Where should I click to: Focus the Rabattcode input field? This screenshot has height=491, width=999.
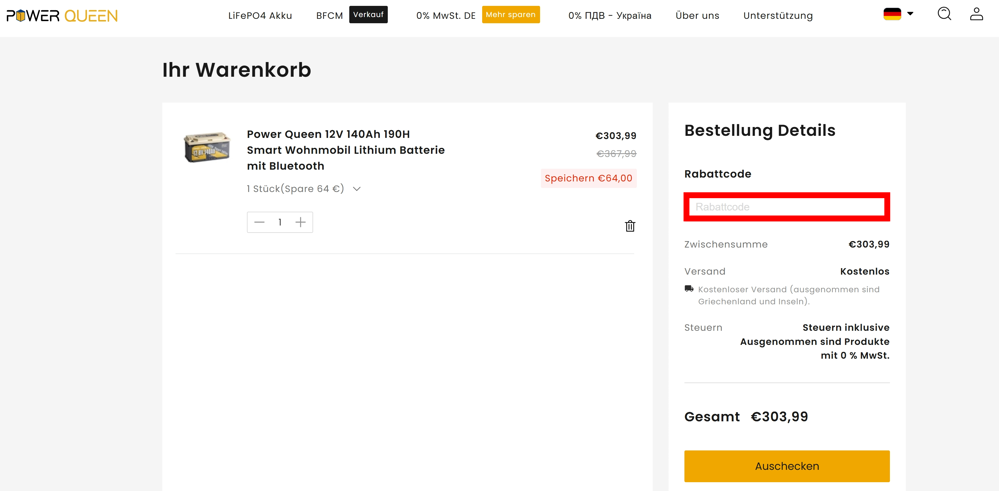(787, 207)
